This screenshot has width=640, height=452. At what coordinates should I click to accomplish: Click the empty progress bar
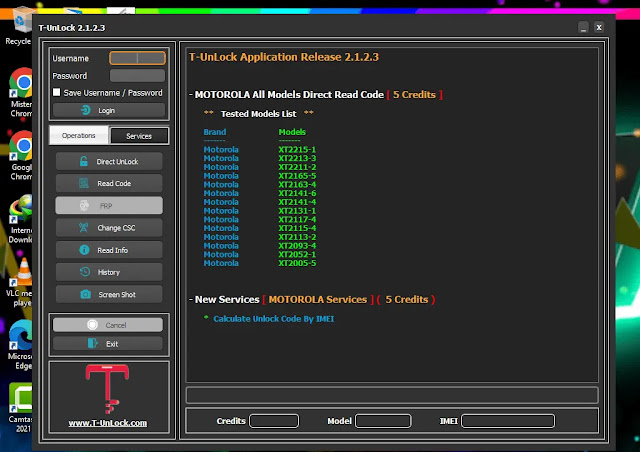click(392, 395)
